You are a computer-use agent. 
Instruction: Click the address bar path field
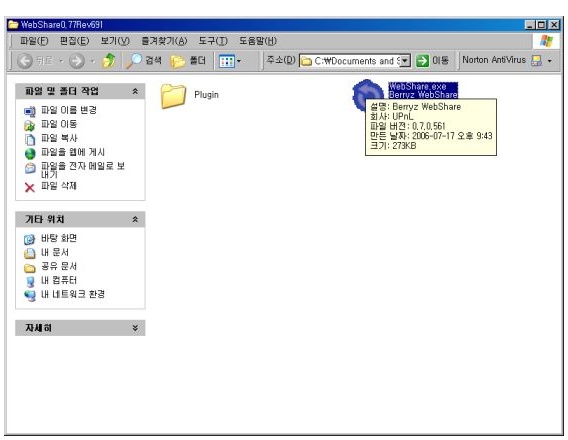click(x=355, y=60)
